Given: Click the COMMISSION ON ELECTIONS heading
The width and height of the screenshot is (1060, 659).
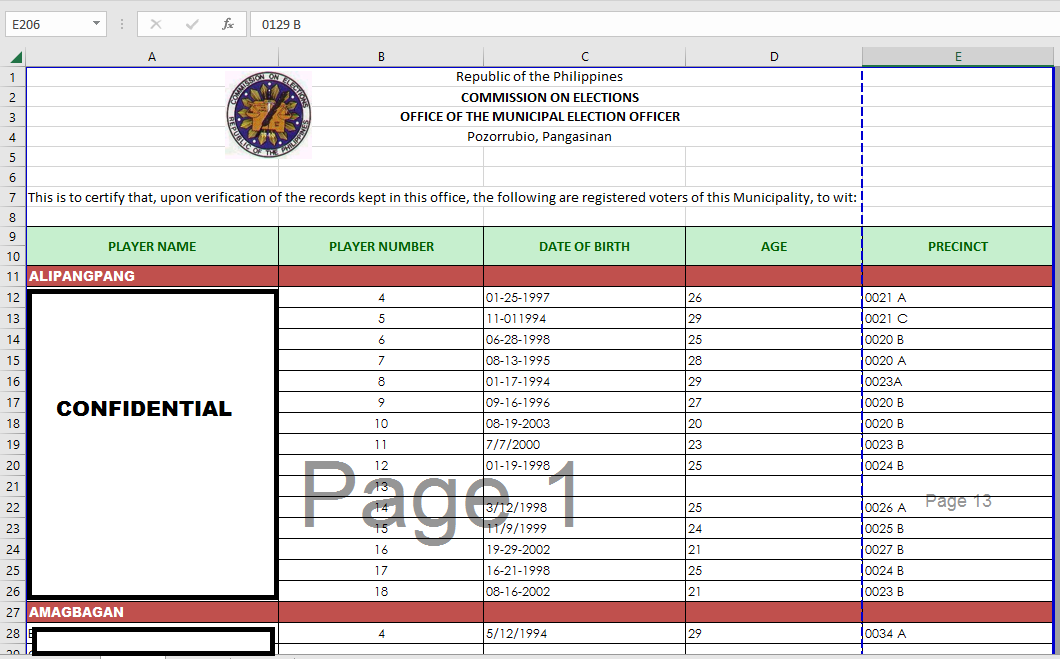Looking at the screenshot, I should pyautogui.click(x=550, y=97).
